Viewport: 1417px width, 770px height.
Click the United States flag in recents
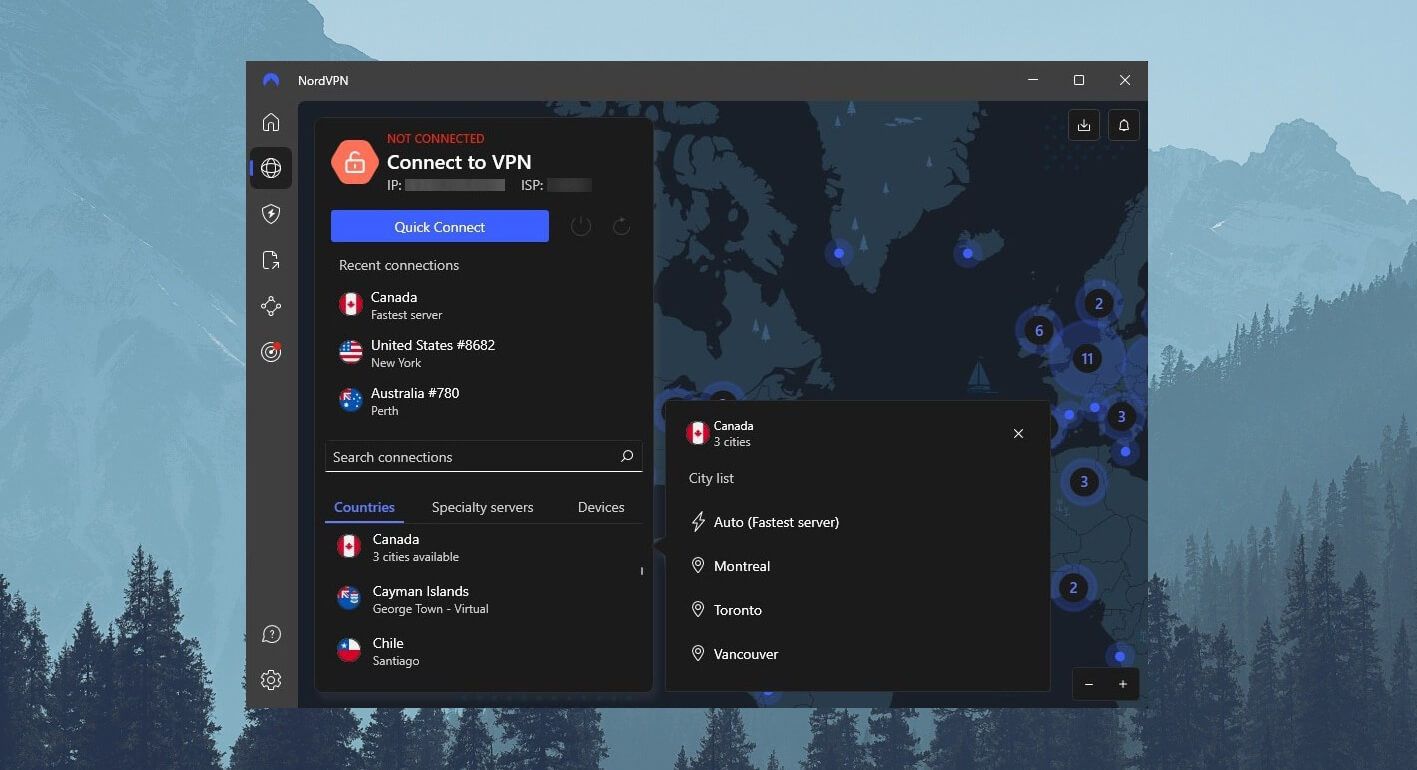coord(351,353)
